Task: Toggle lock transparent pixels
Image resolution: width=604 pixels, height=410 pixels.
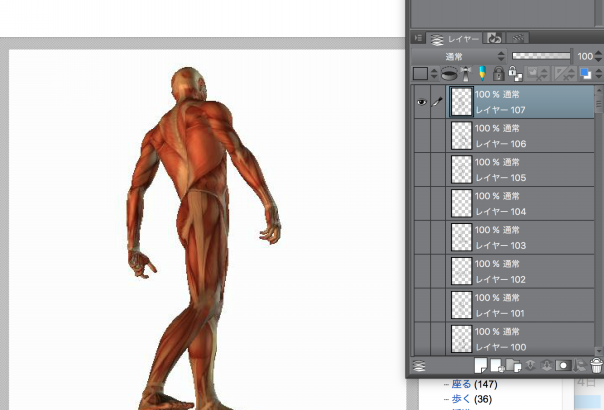Action: (515, 73)
